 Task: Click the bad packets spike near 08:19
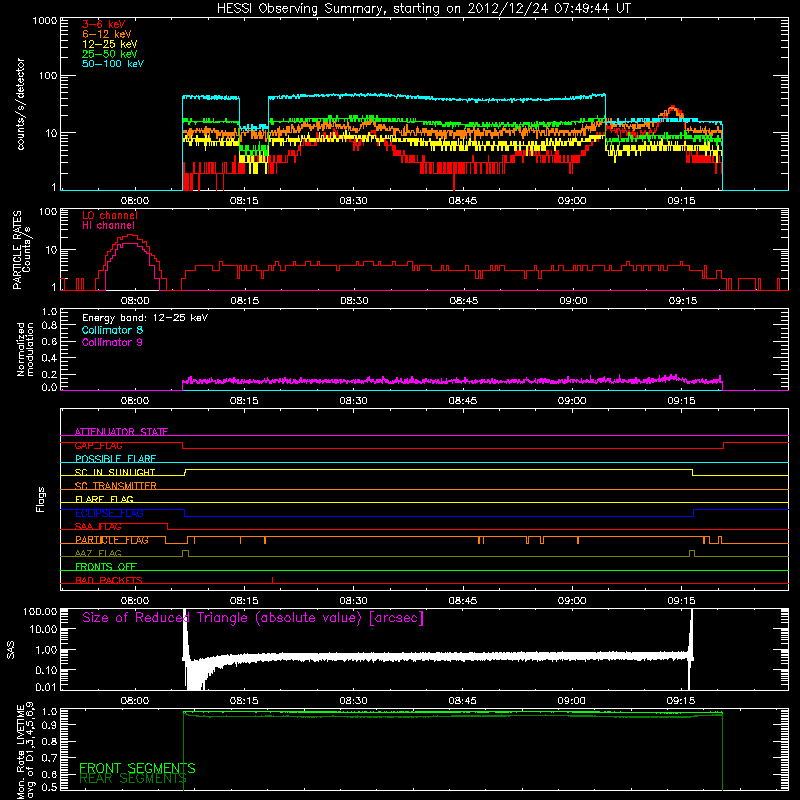pyautogui.click(x=272, y=580)
